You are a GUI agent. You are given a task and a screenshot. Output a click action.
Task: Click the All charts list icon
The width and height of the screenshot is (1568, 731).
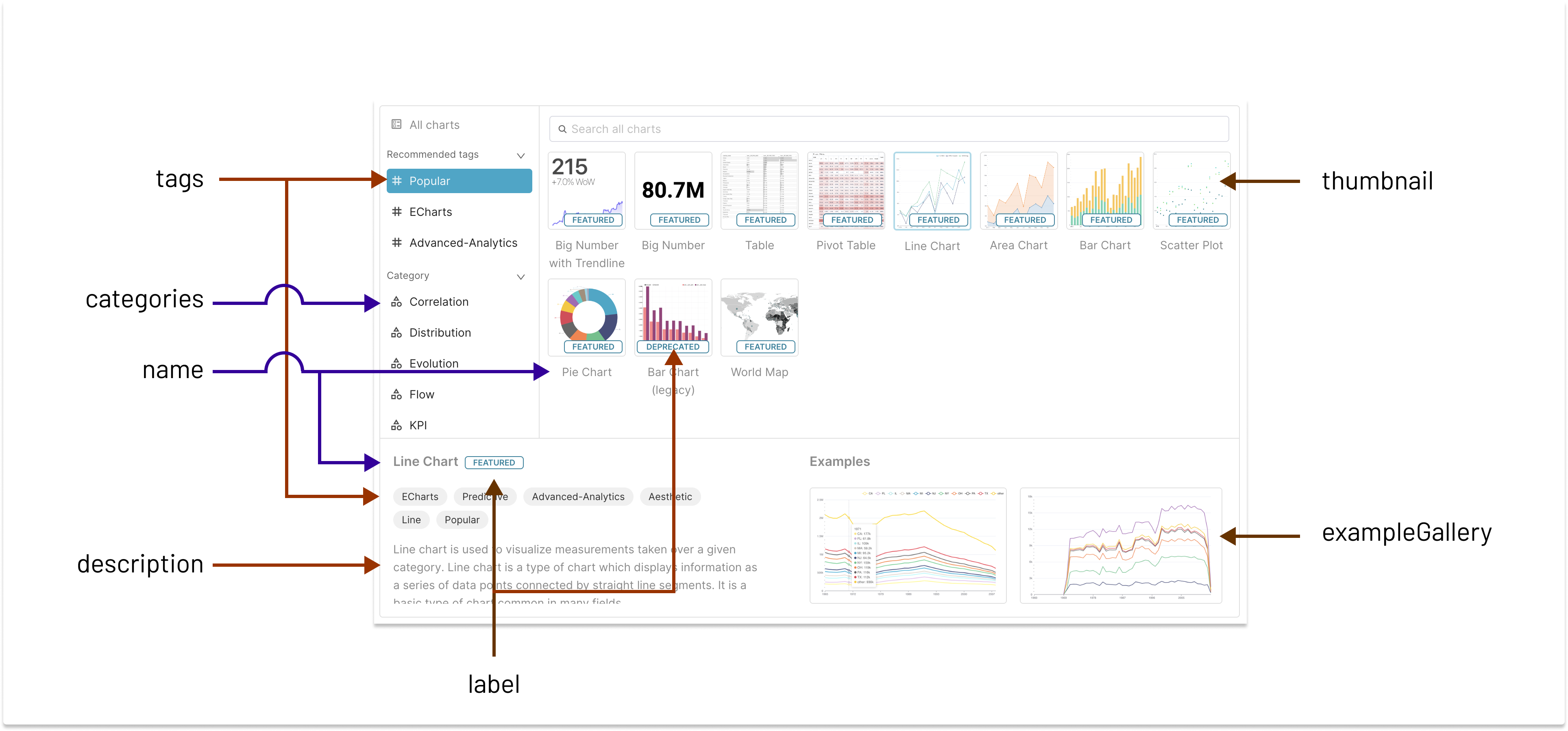coord(396,124)
